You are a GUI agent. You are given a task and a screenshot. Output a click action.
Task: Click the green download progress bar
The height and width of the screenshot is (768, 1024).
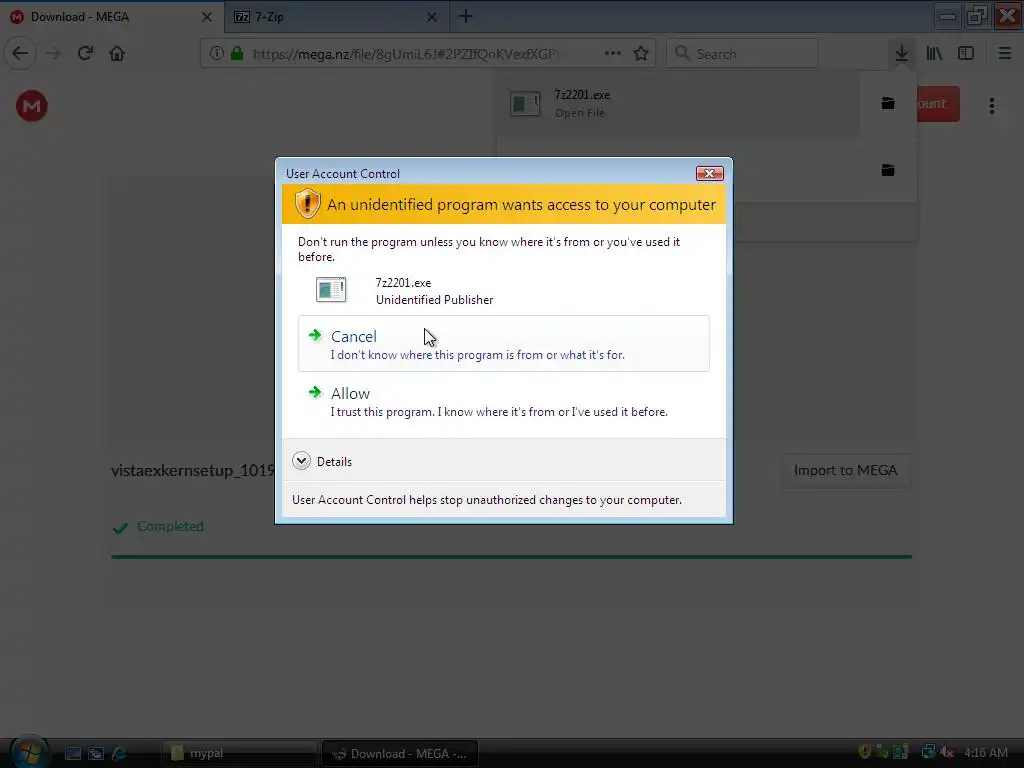pos(511,557)
